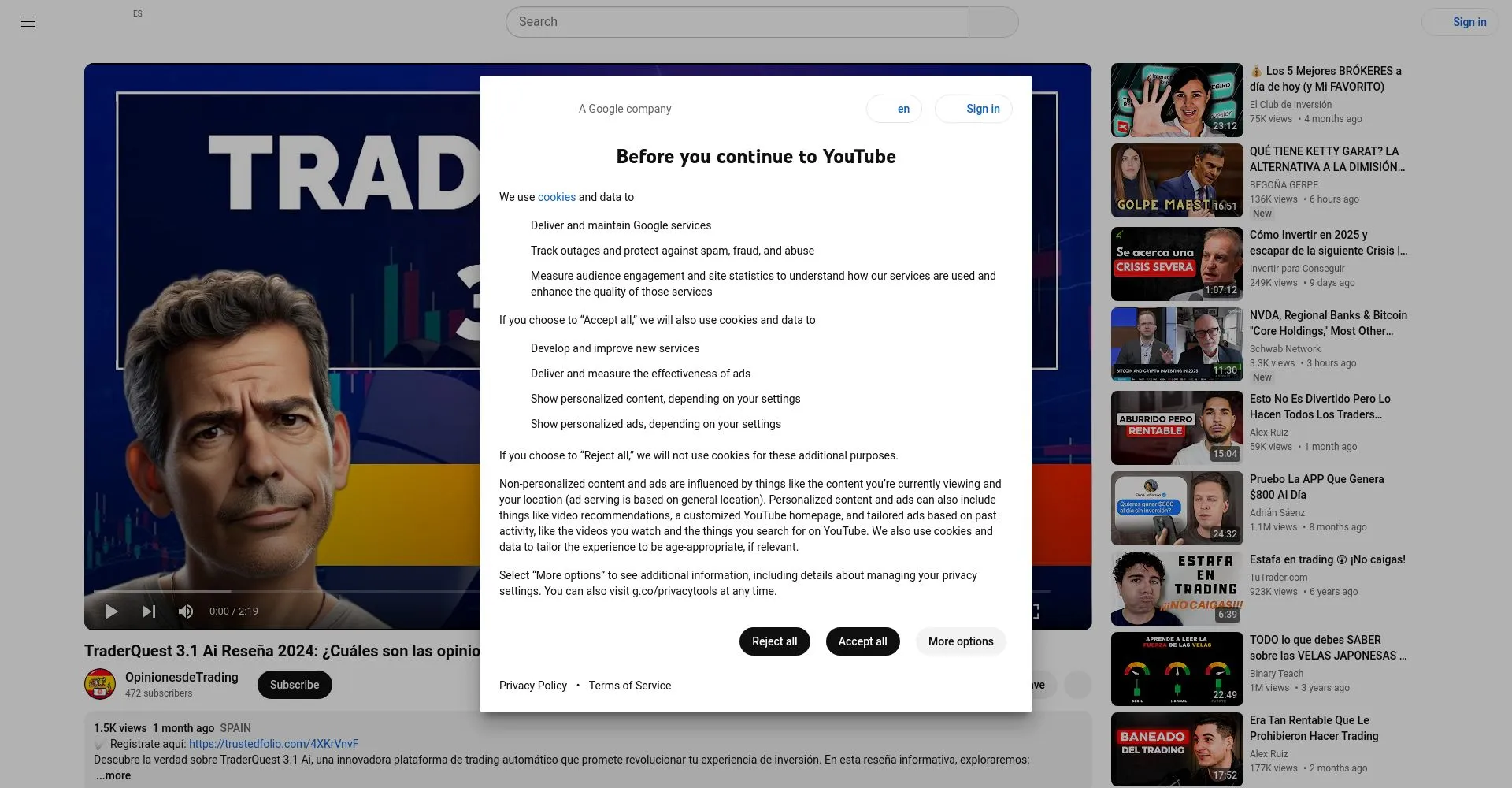
Task: Mute the video volume speaker
Action: point(186,611)
